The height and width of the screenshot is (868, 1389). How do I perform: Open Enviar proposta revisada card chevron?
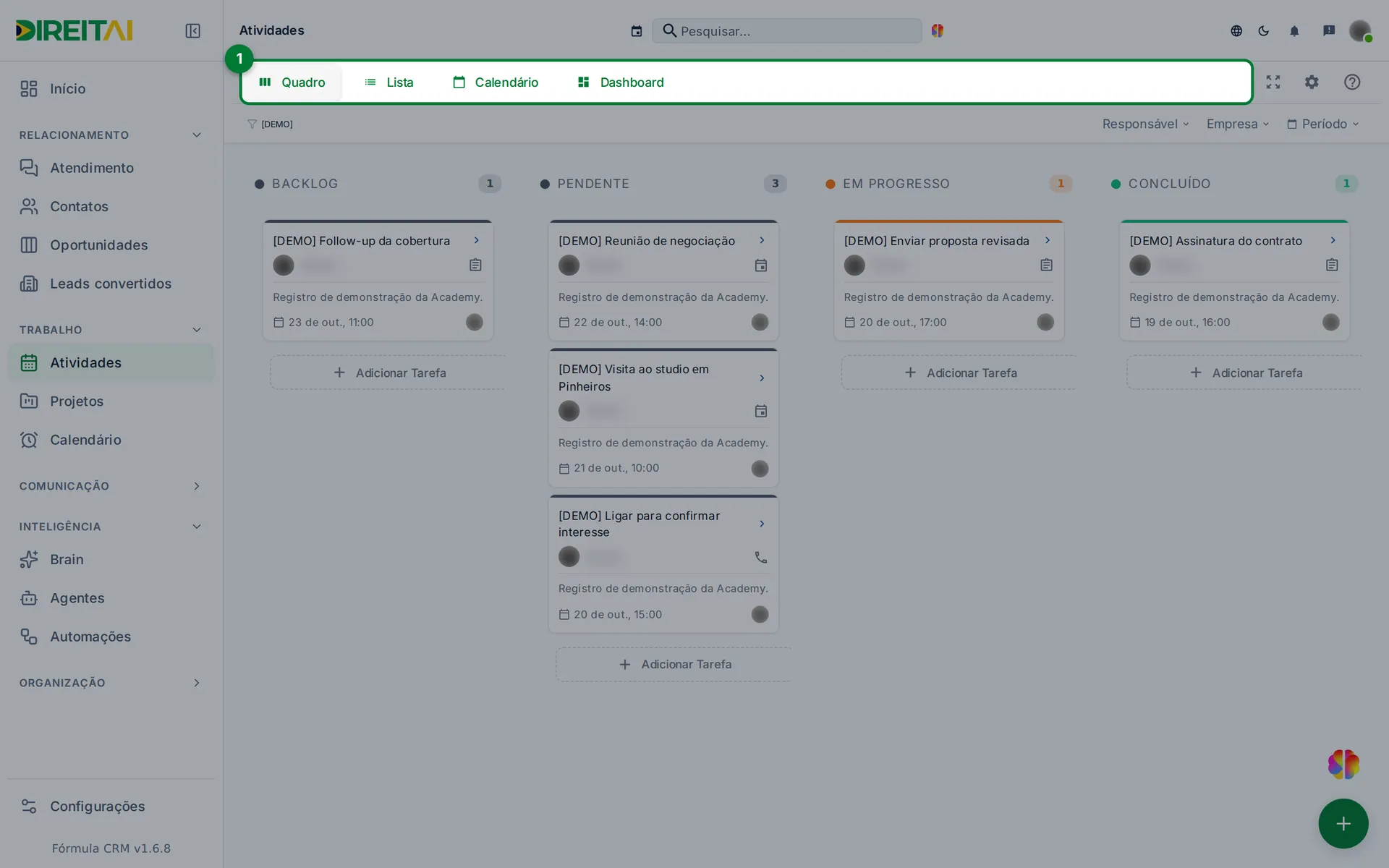coord(1047,240)
